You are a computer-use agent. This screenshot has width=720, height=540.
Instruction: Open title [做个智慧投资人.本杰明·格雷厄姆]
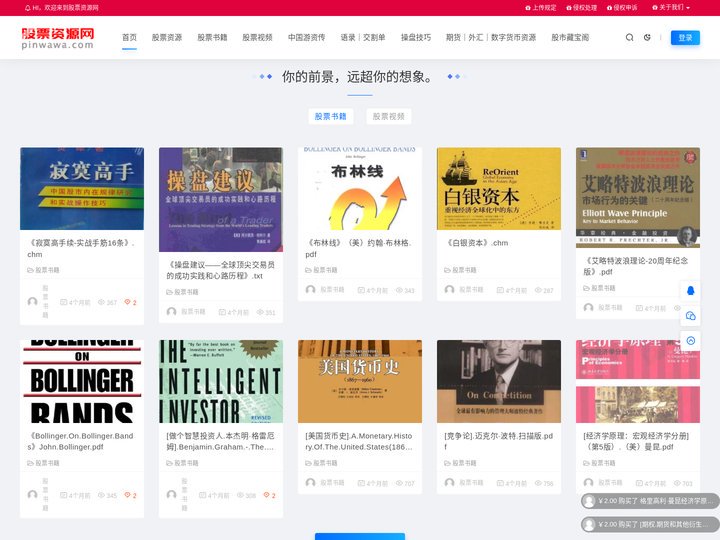pyautogui.click(x=220, y=441)
